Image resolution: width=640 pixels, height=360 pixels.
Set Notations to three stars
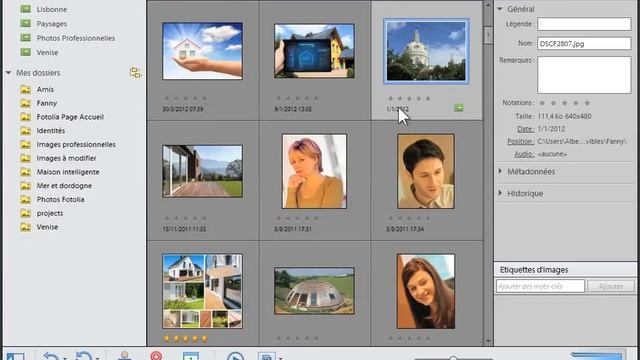point(564,103)
